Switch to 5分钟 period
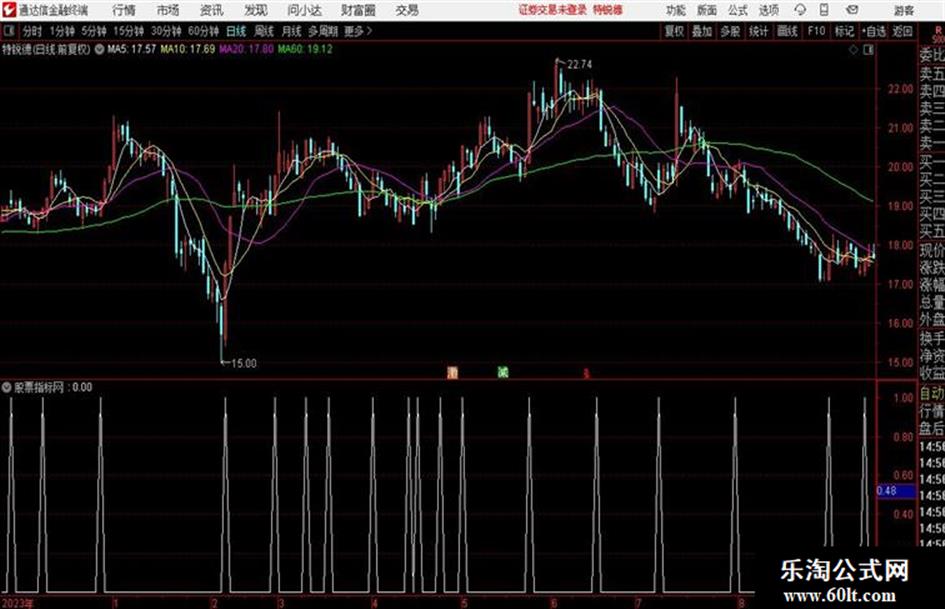Screen dimensions: 945x609 [x=94, y=31]
